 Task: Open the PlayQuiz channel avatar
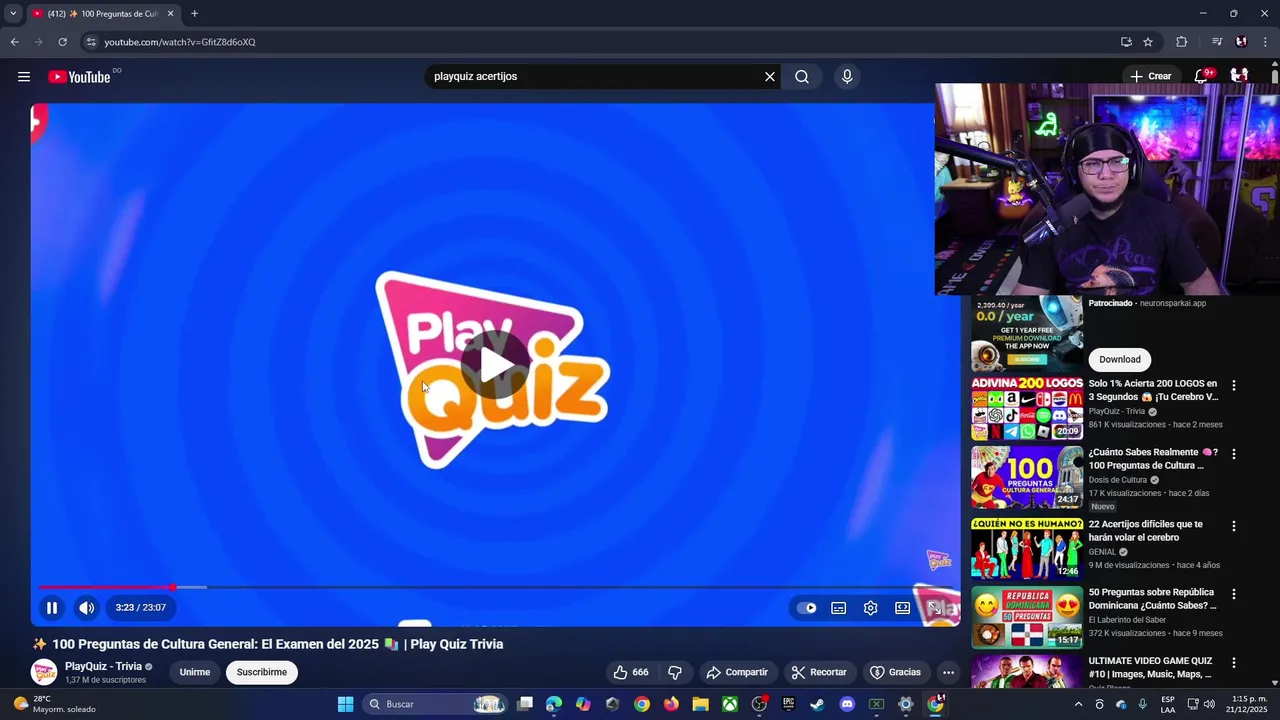point(44,673)
